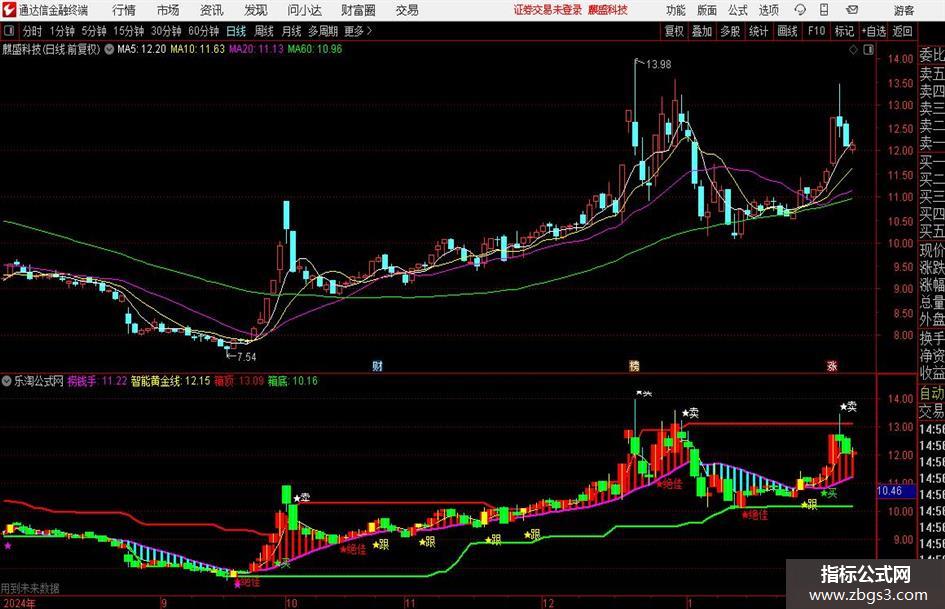The image size is (945, 609).
Task: Switch to 周线 weekly period
Action: (264, 31)
